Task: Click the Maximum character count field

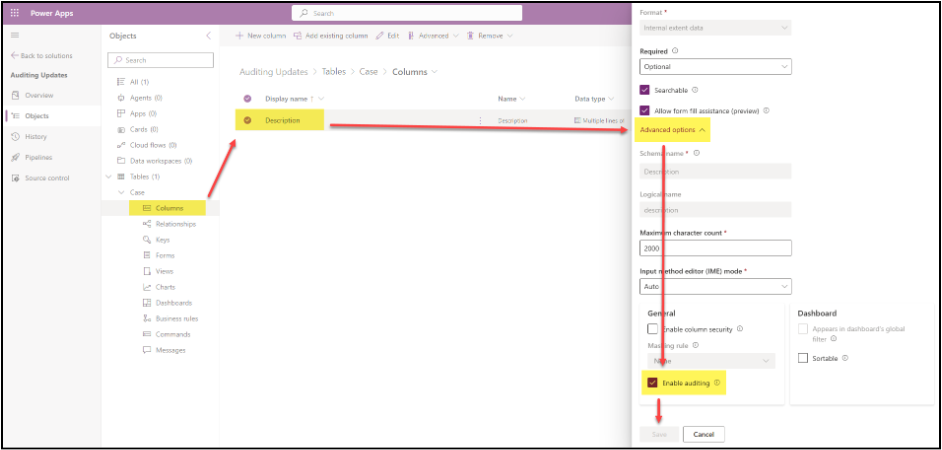Action: pos(715,248)
